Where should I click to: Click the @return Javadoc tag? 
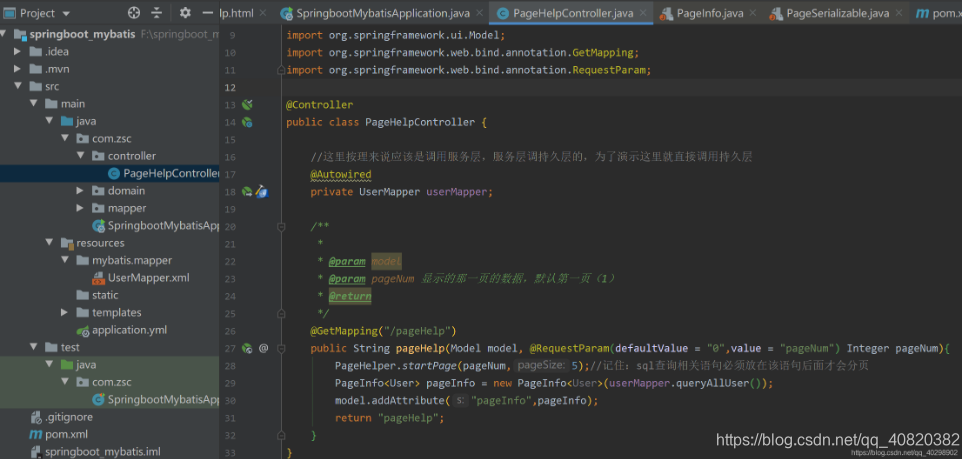coord(350,296)
